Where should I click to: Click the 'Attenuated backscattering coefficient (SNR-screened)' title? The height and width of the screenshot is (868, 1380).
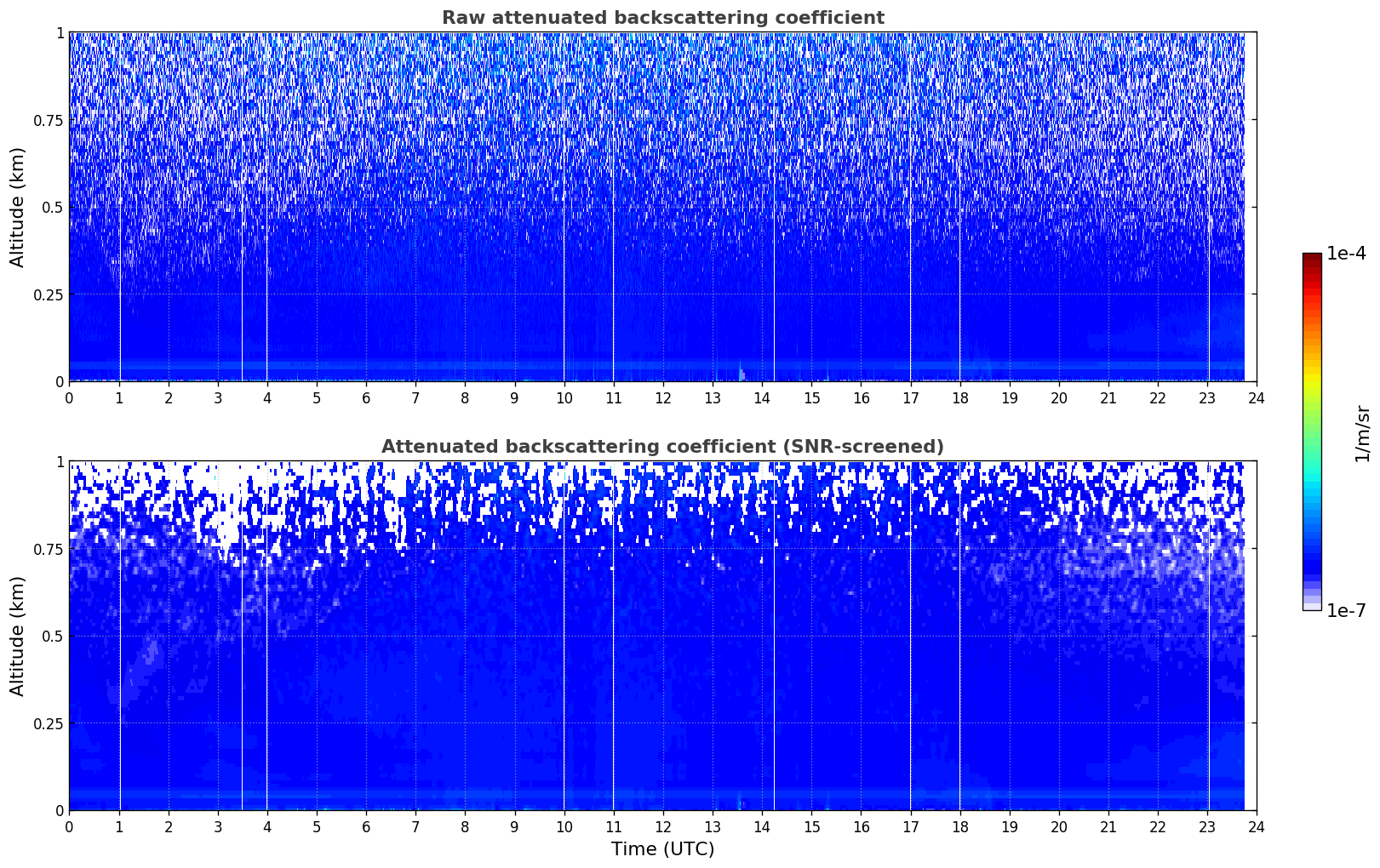click(x=662, y=447)
